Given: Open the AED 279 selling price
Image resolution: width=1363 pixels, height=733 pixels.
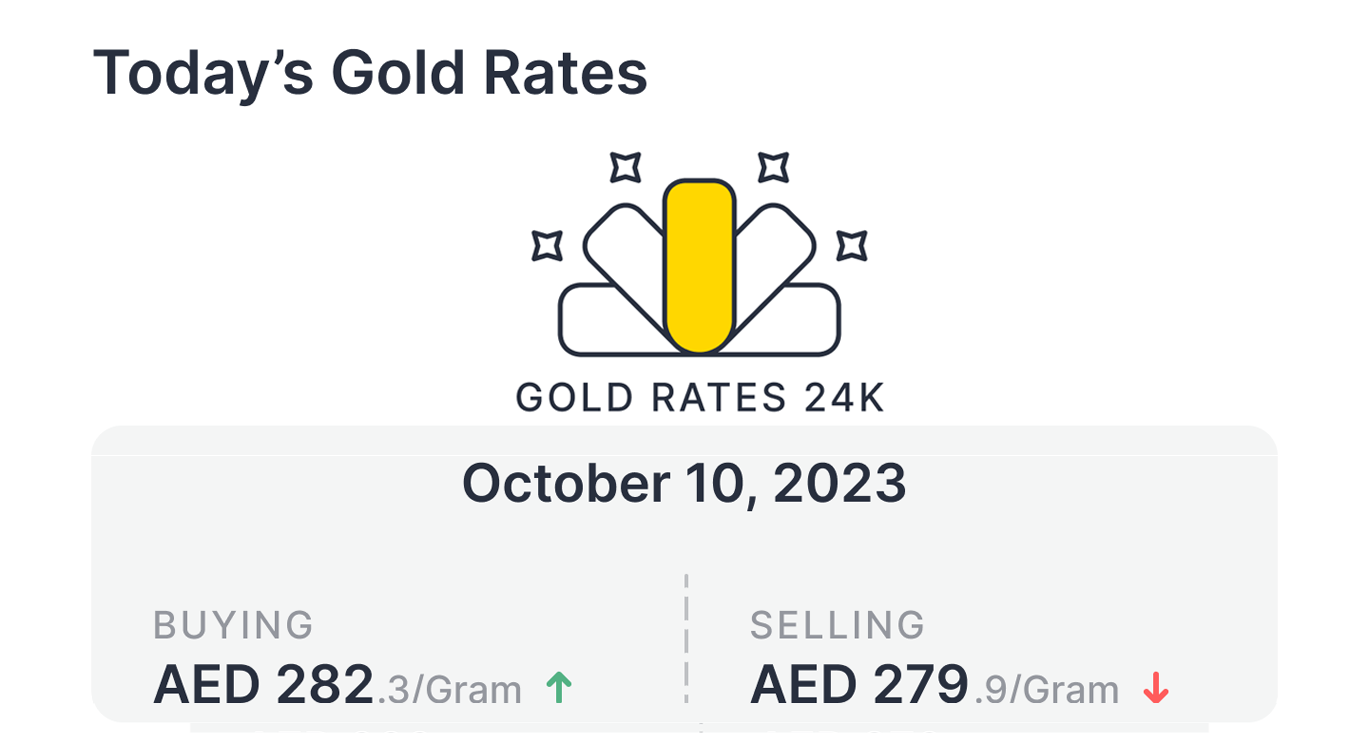Looking at the screenshot, I should pyautogui.click(x=859, y=685).
